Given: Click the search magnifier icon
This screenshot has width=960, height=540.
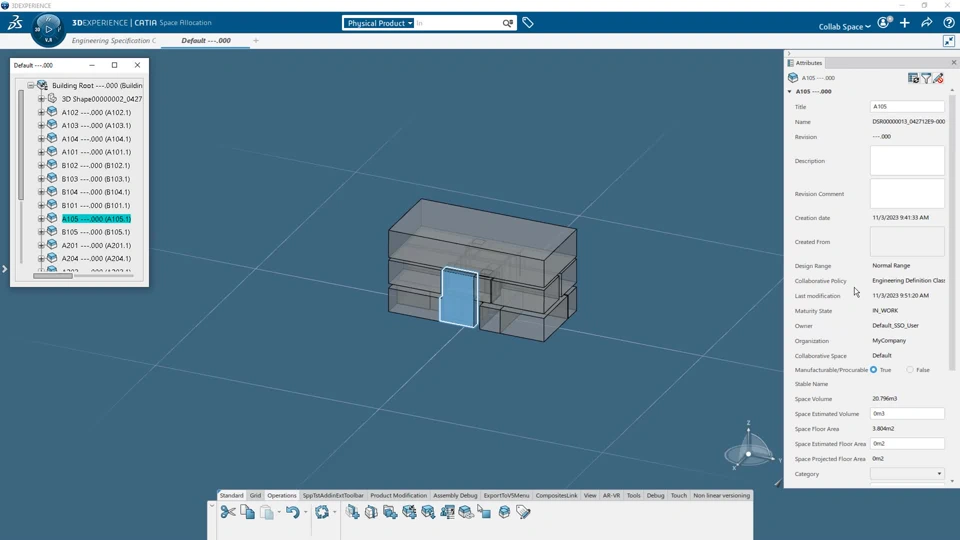Looking at the screenshot, I should coord(508,23).
